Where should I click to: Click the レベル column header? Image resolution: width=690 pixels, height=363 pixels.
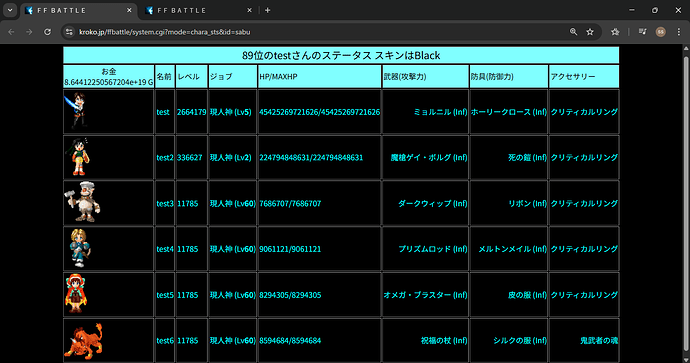(191, 77)
